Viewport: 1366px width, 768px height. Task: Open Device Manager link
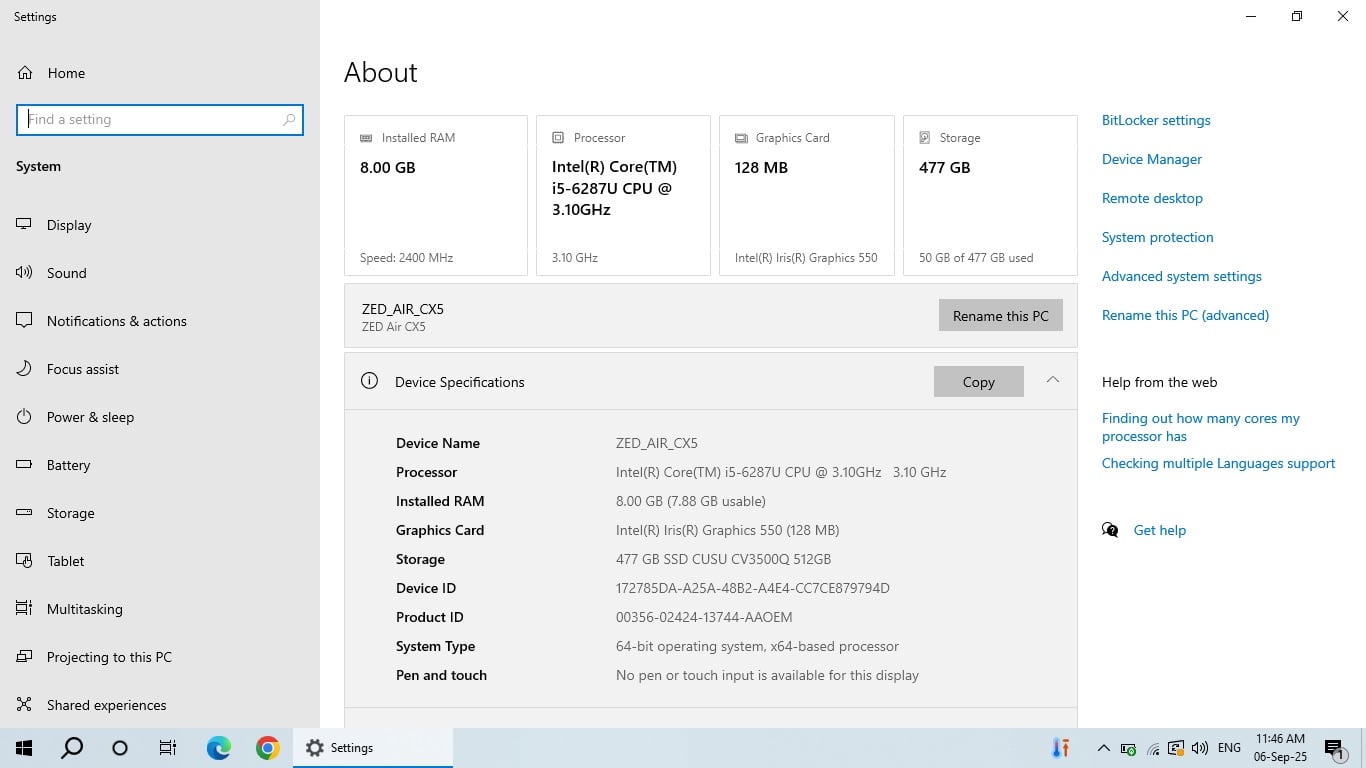pyautogui.click(x=1152, y=159)
